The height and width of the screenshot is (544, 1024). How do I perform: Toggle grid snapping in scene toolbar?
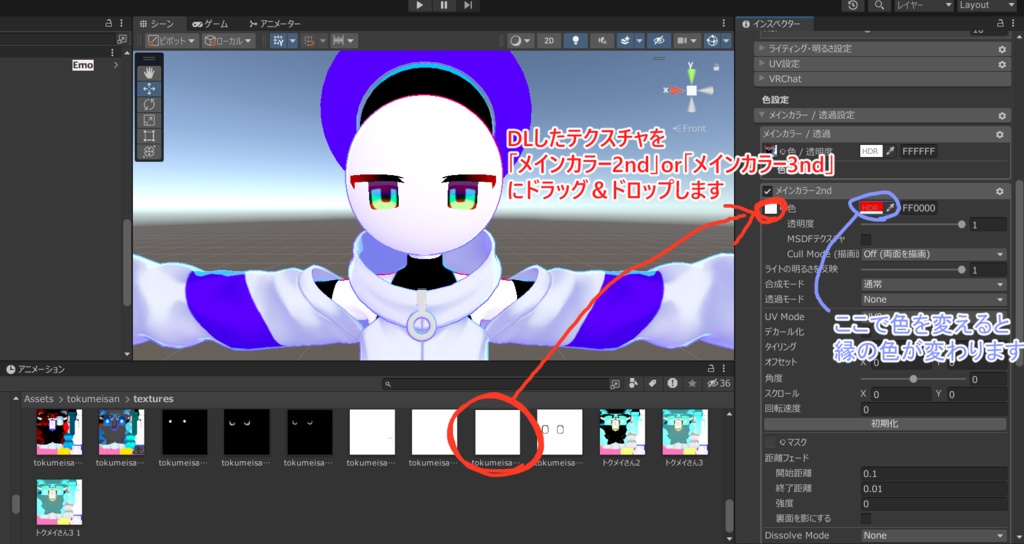tap(279, 40)
